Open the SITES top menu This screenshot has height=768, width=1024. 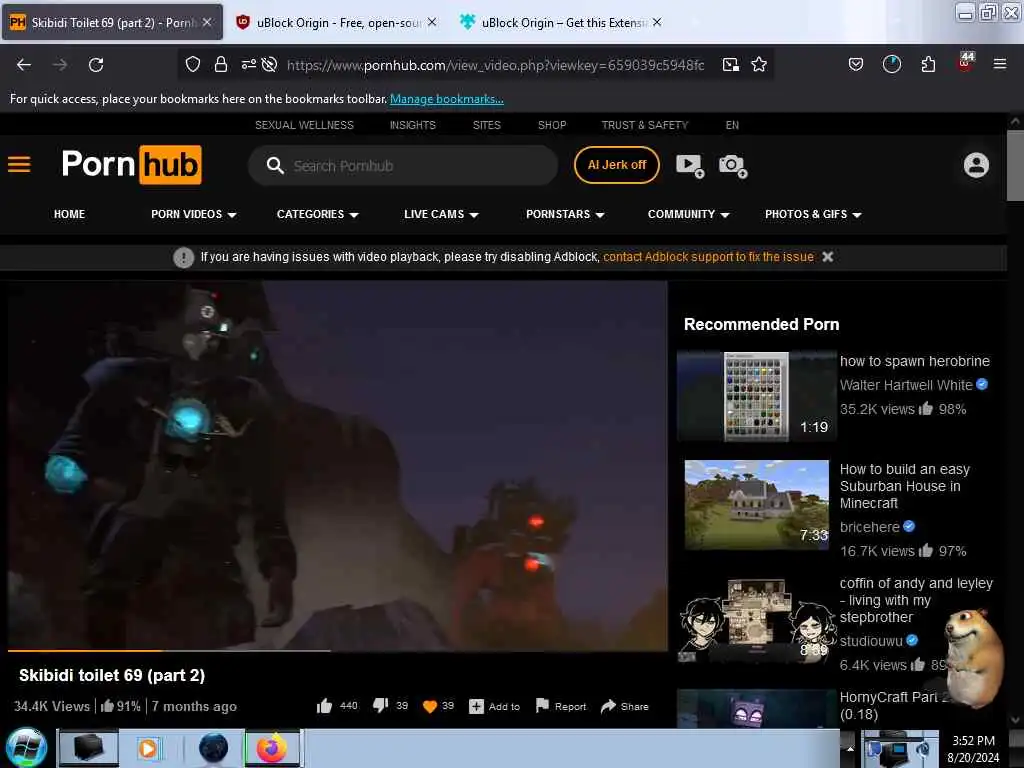(487, 125)
